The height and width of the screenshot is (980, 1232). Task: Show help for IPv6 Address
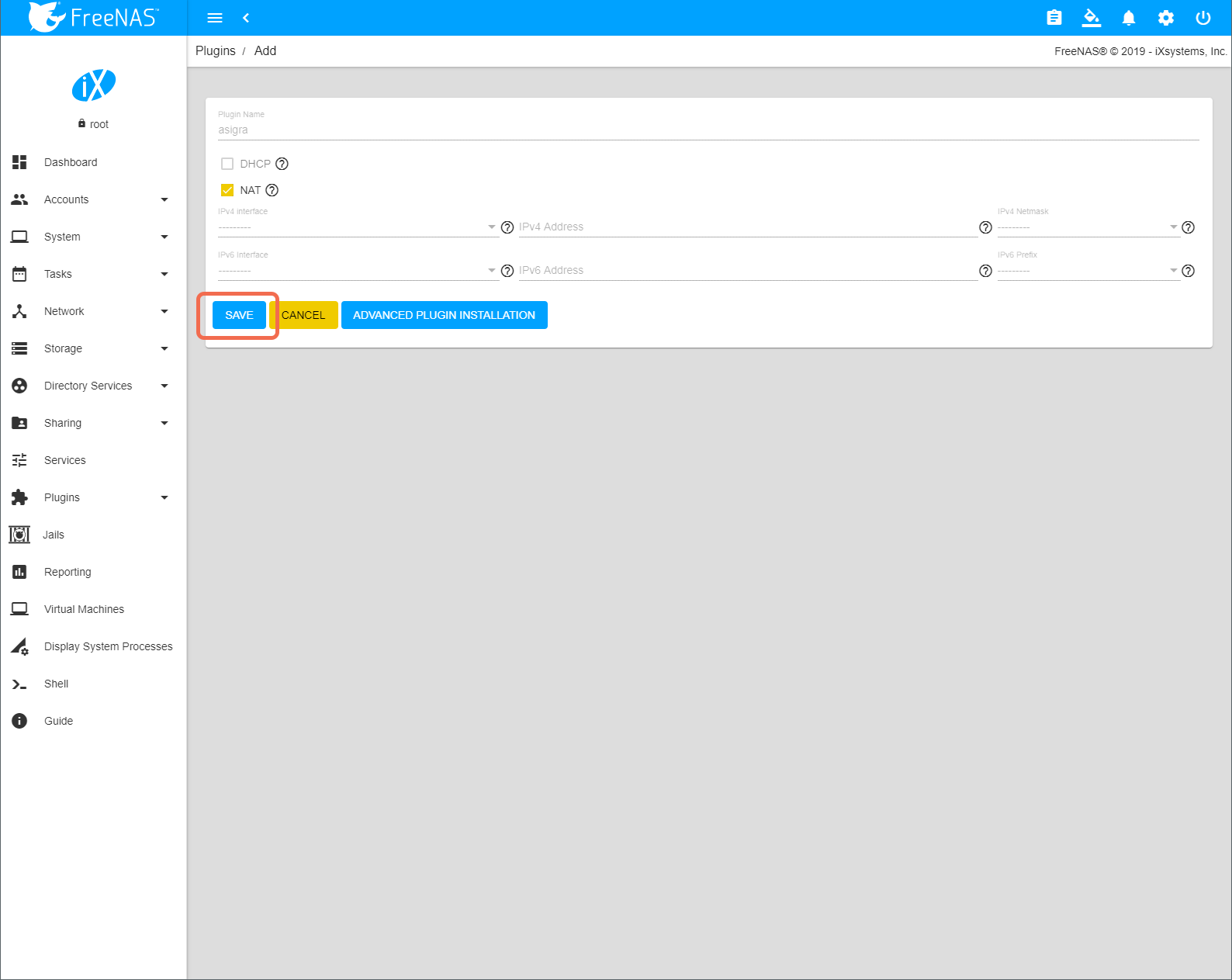[x=985, y=271]
